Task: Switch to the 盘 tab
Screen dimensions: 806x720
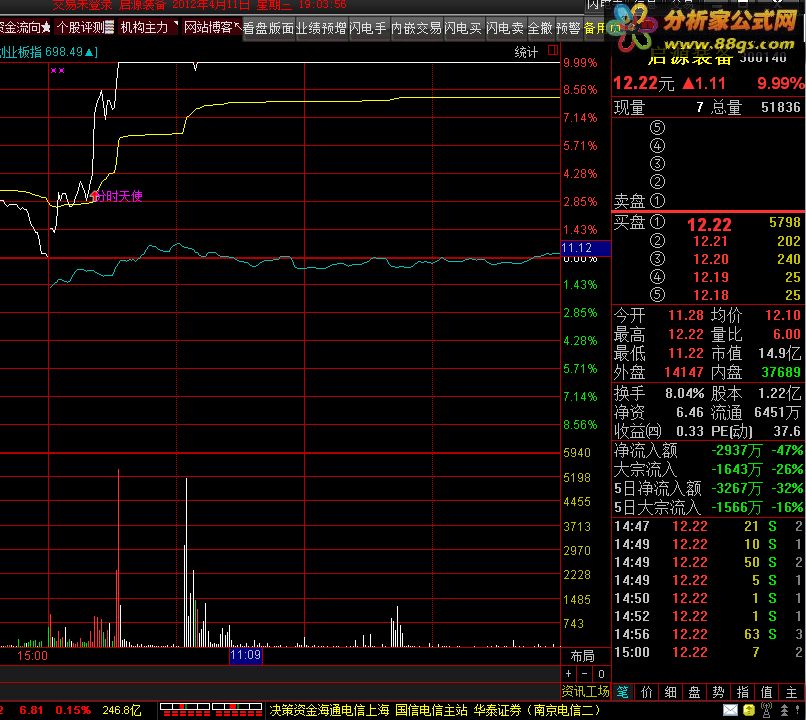Action: (694, 692)
